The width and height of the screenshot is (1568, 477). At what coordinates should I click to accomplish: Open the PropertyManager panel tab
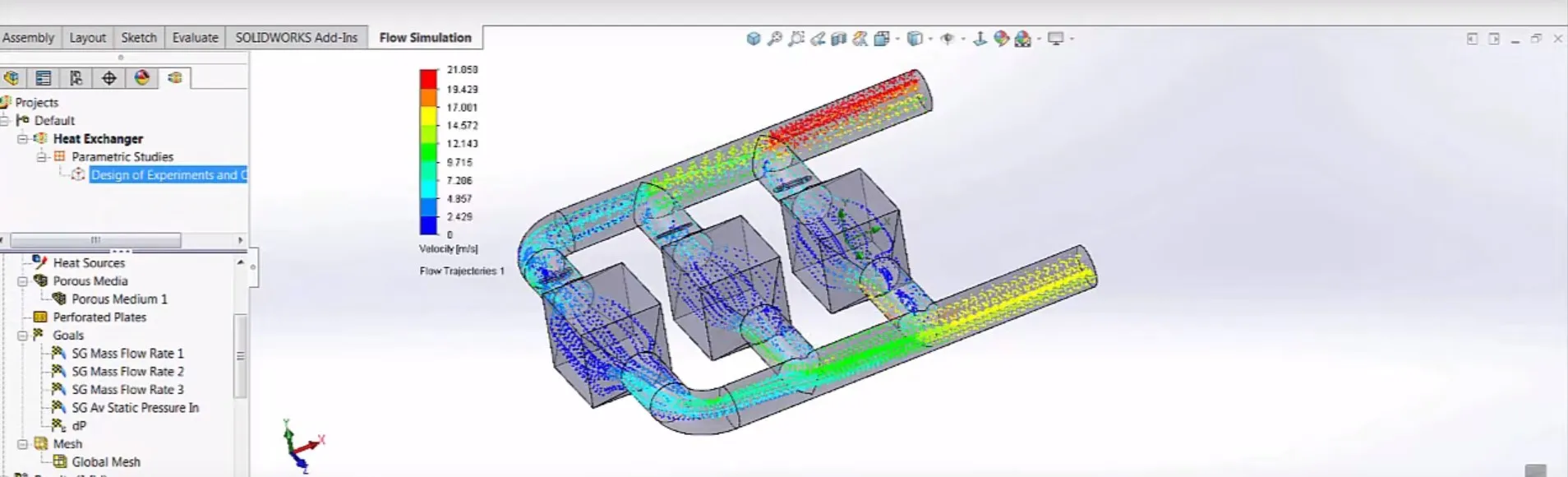pyautogui.click(x=44, y=78)
